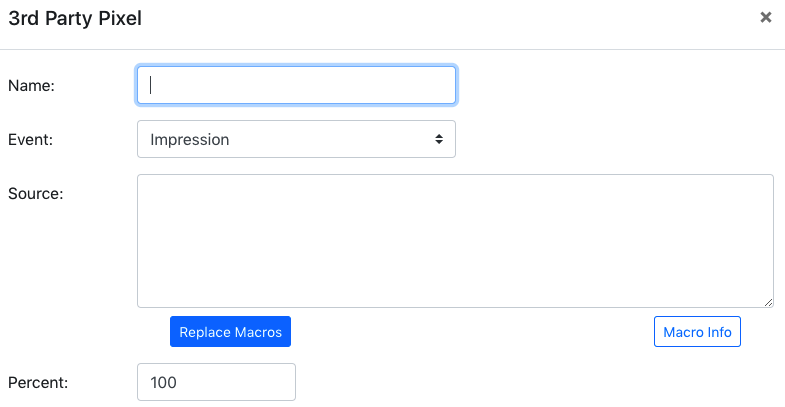The height and width of the screenshot is (407, 785).
Task: Close the 3rd Party Pixel dialog
Action: [x=765, y=18]
